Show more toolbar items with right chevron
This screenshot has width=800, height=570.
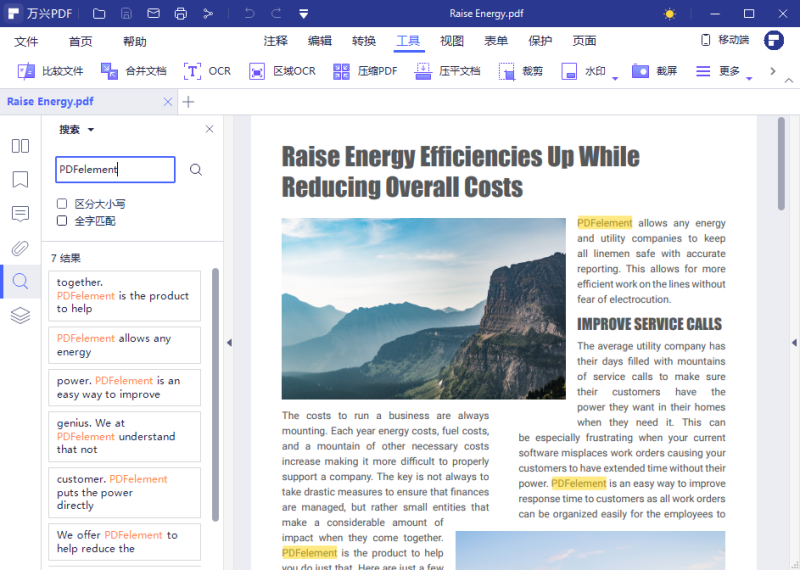(772, 71)
